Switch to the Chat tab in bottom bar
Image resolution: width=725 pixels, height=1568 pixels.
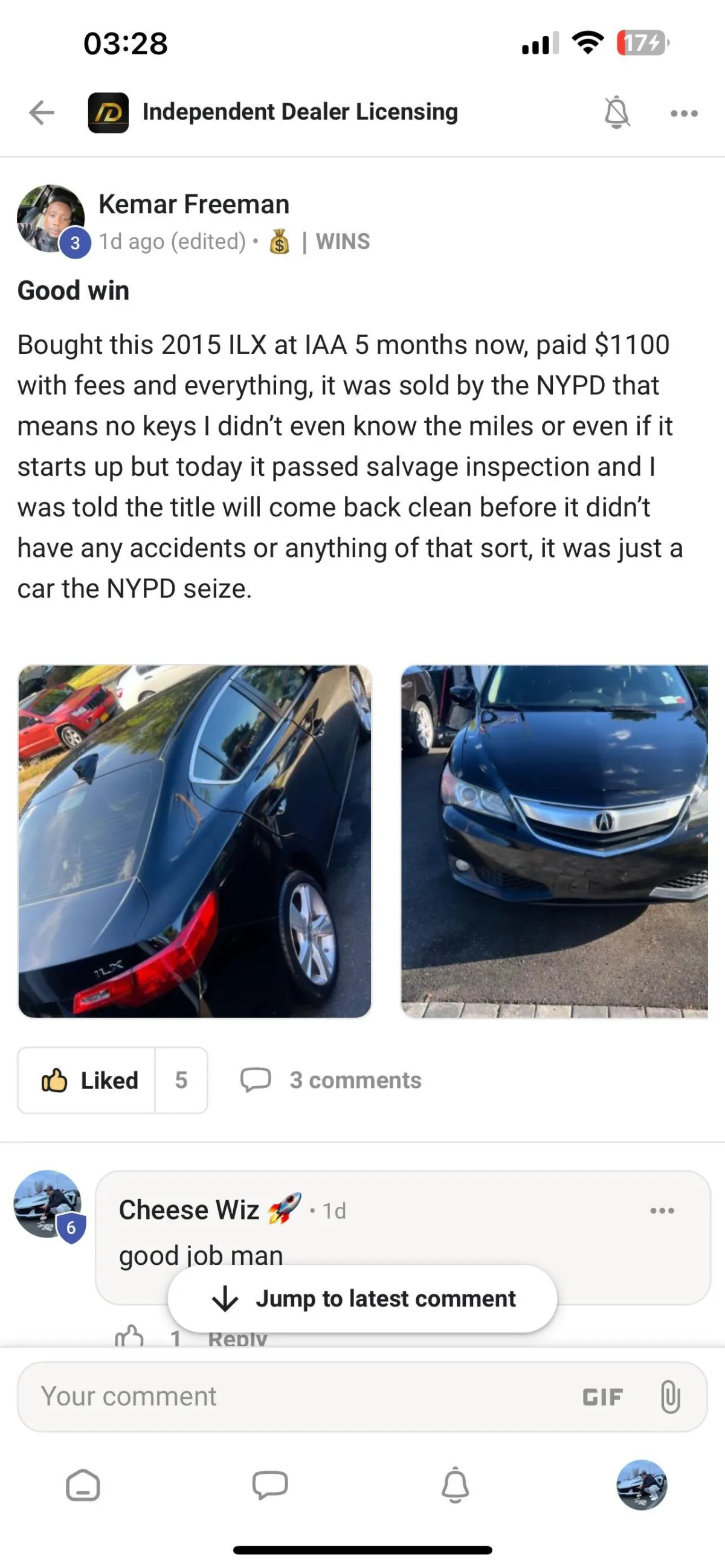269,1485
